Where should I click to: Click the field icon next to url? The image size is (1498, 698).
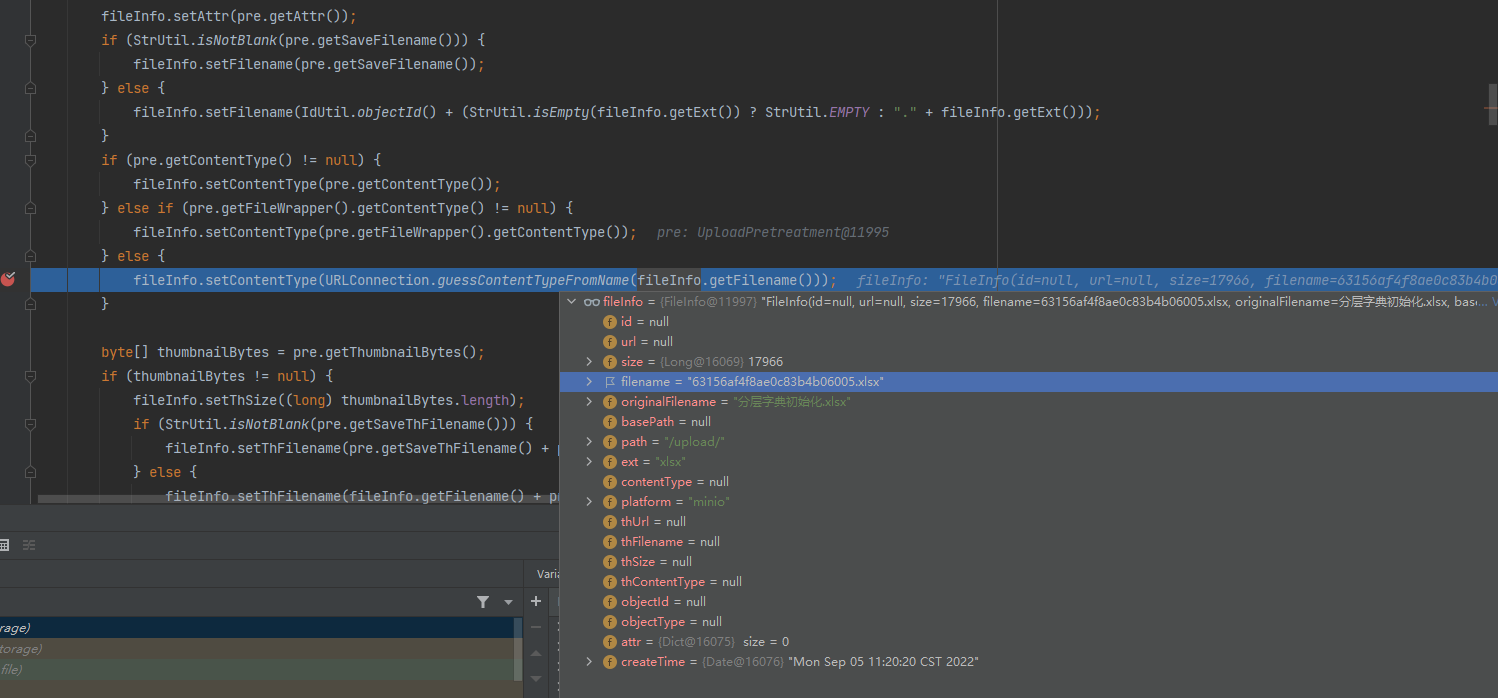point(610,341)
